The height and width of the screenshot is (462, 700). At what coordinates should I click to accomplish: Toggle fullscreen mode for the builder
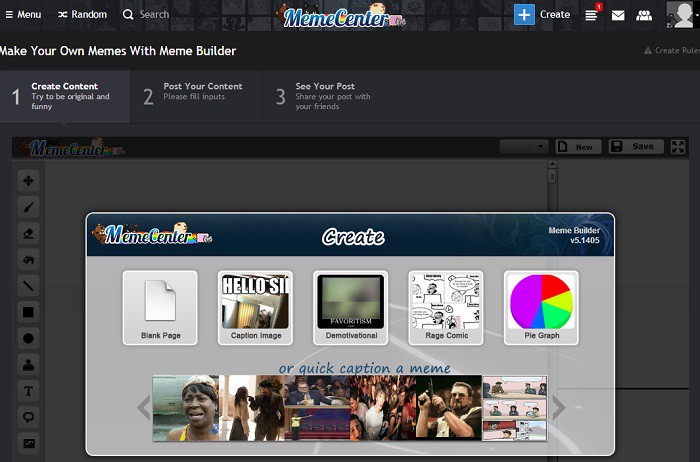(677, 147)
